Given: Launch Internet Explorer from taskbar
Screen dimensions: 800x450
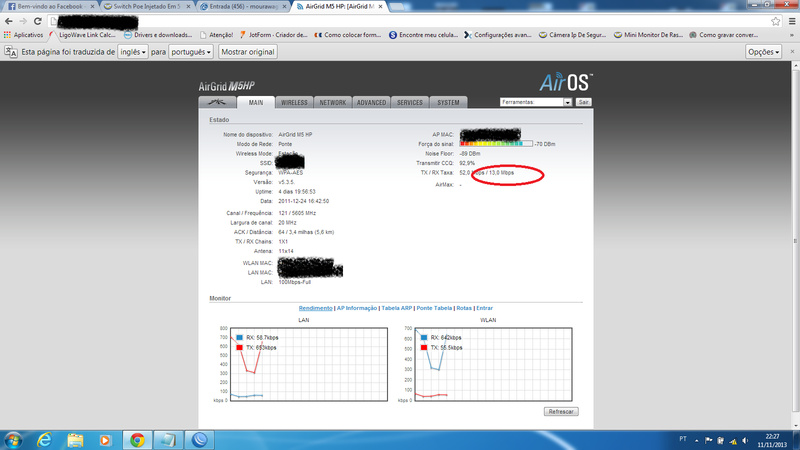Looking at the screenshot, I should coord(44,440).
